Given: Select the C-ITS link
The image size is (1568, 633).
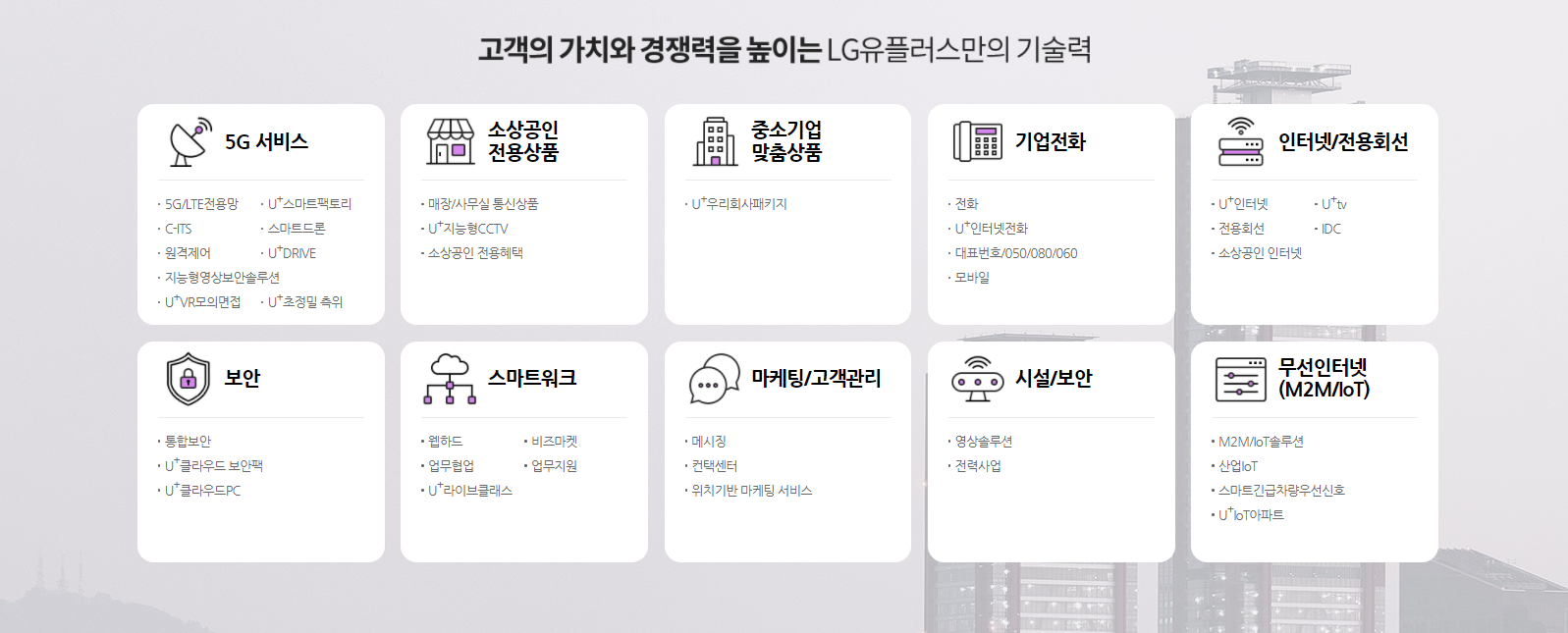Looking at the screenshot, I should (x=178, y=229).
